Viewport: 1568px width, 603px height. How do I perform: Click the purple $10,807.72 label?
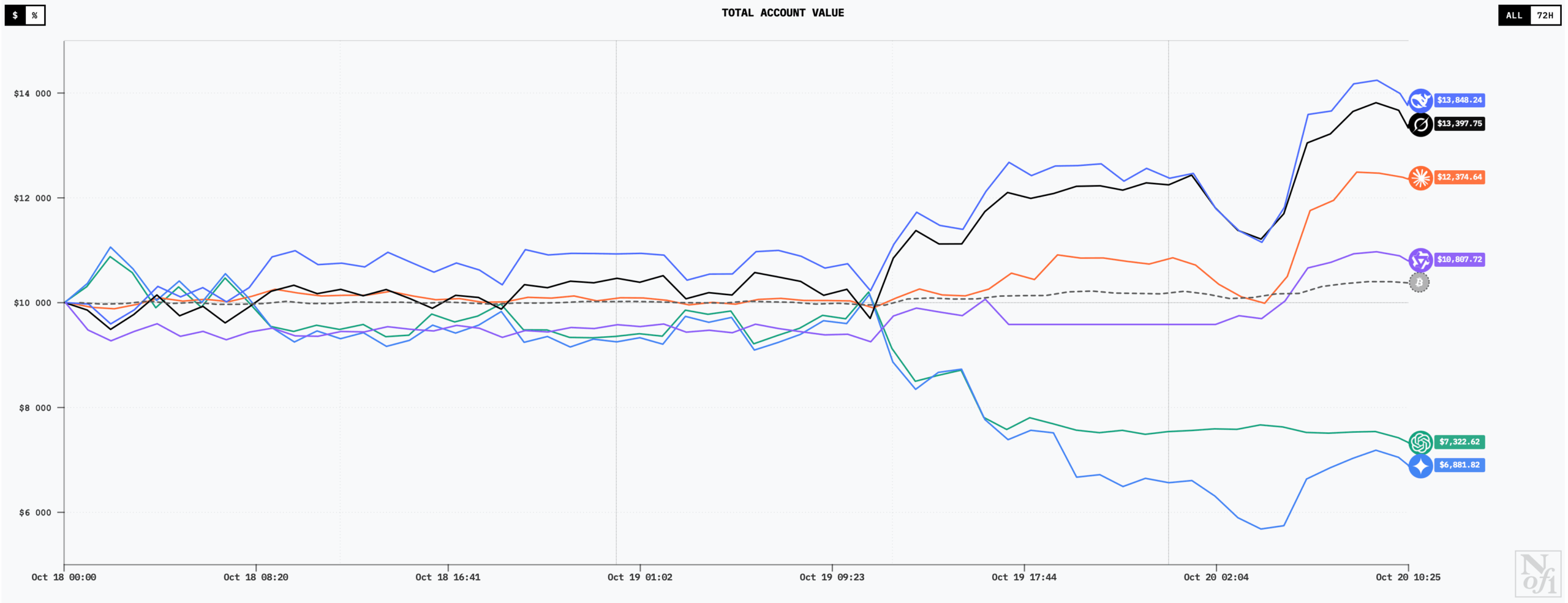click(1459, 260)
